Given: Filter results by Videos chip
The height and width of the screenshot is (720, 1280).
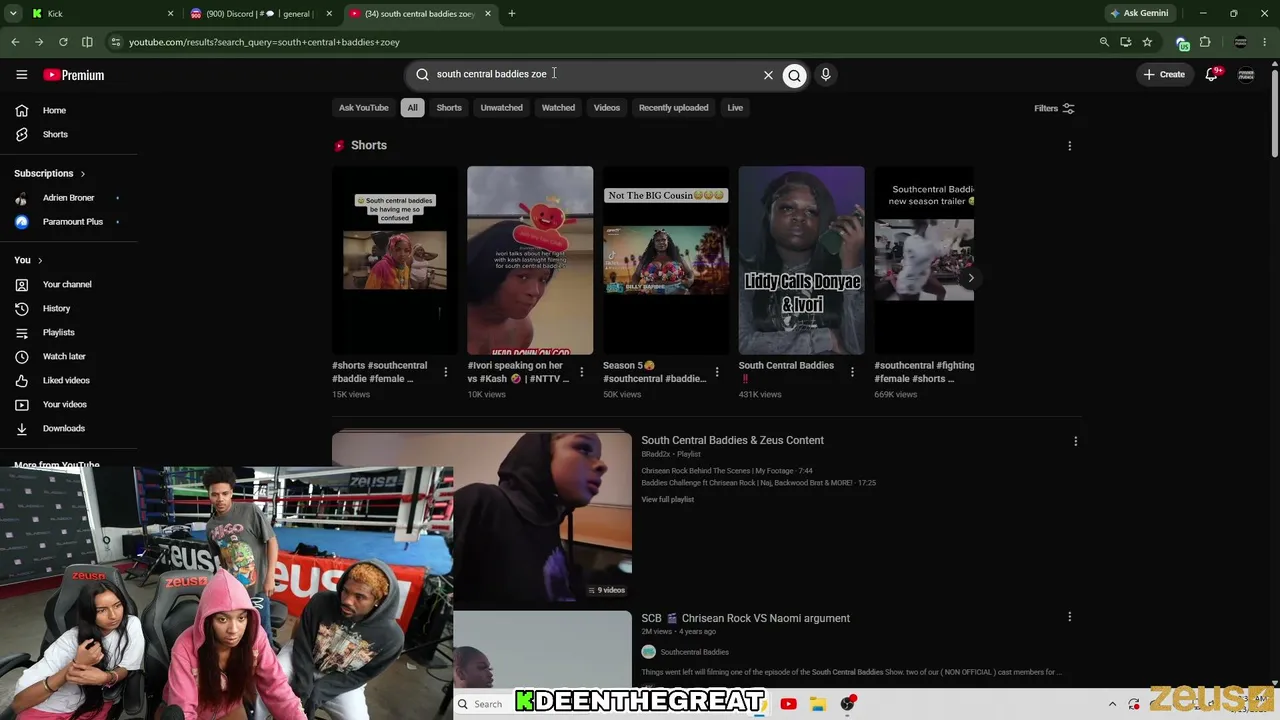Looking at the screenshot, I should 607,108.
